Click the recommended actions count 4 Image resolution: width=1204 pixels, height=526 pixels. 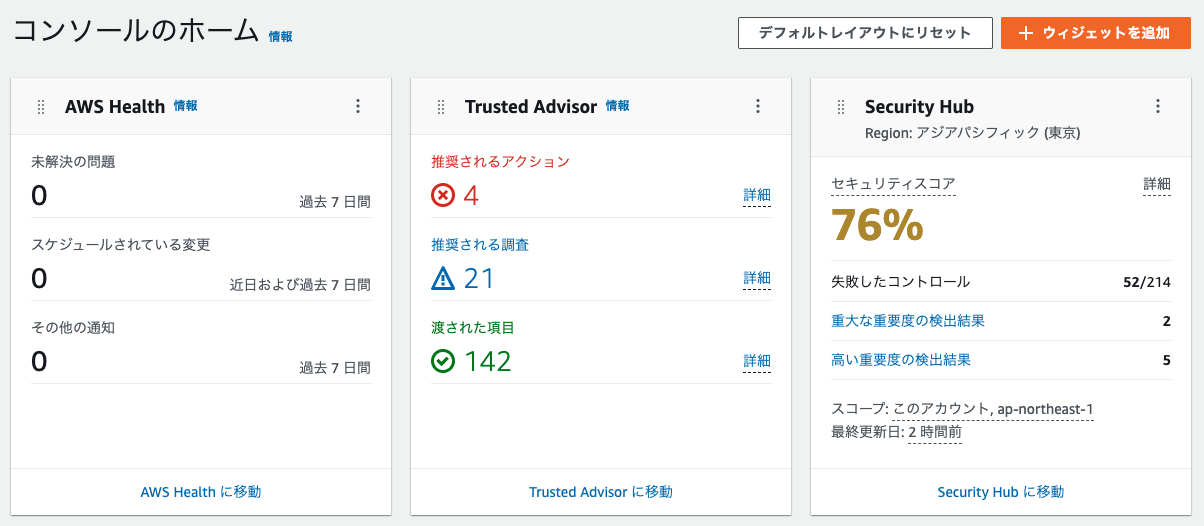point(471,195)
